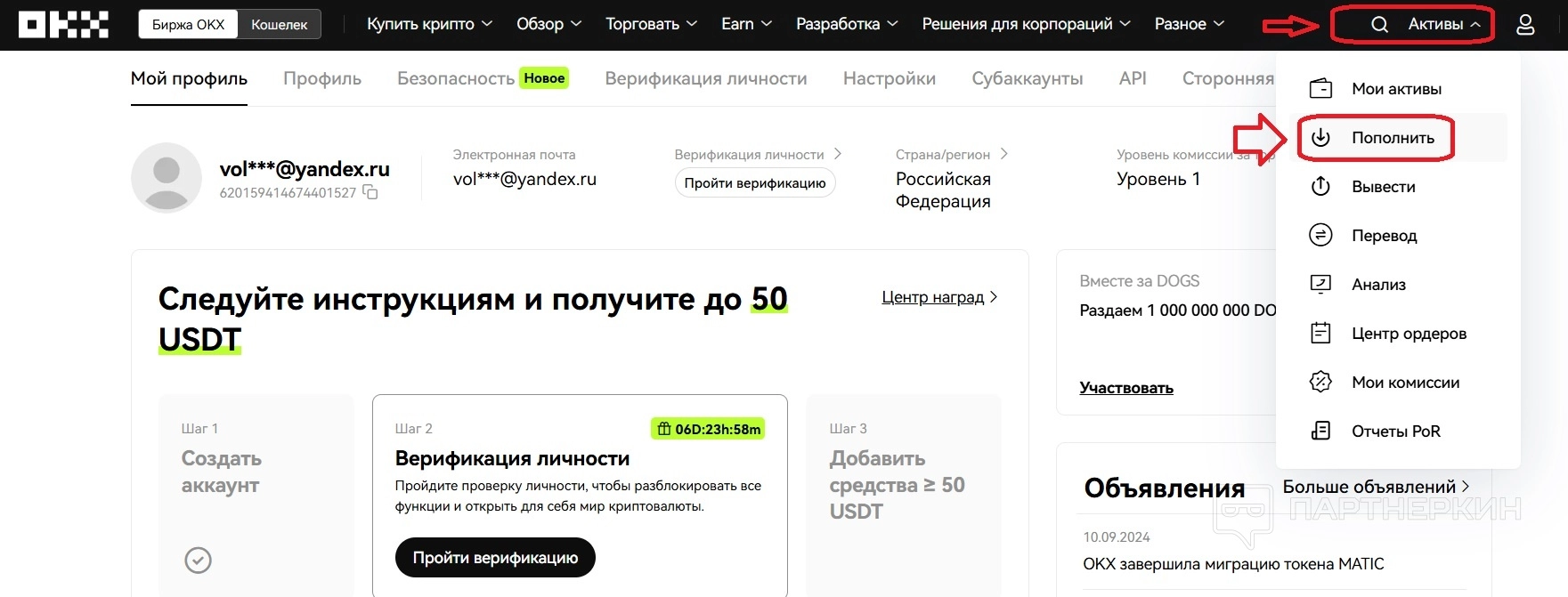The height and width of the screenshot is (597, 1568).
Task: Click black Пройти верификацию button
Action: click(495, 558)
